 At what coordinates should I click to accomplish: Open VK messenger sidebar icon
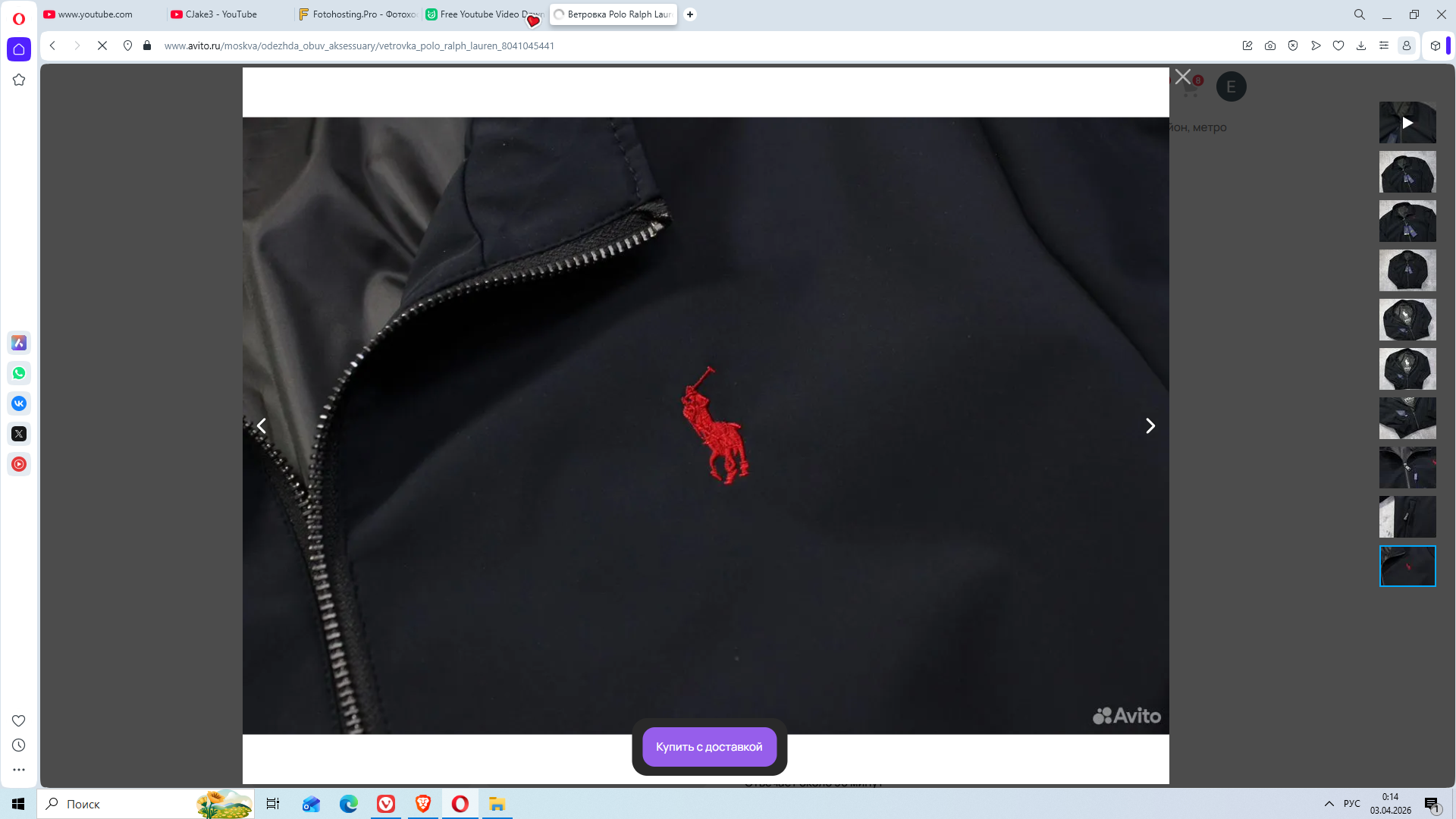click(19, 403)
